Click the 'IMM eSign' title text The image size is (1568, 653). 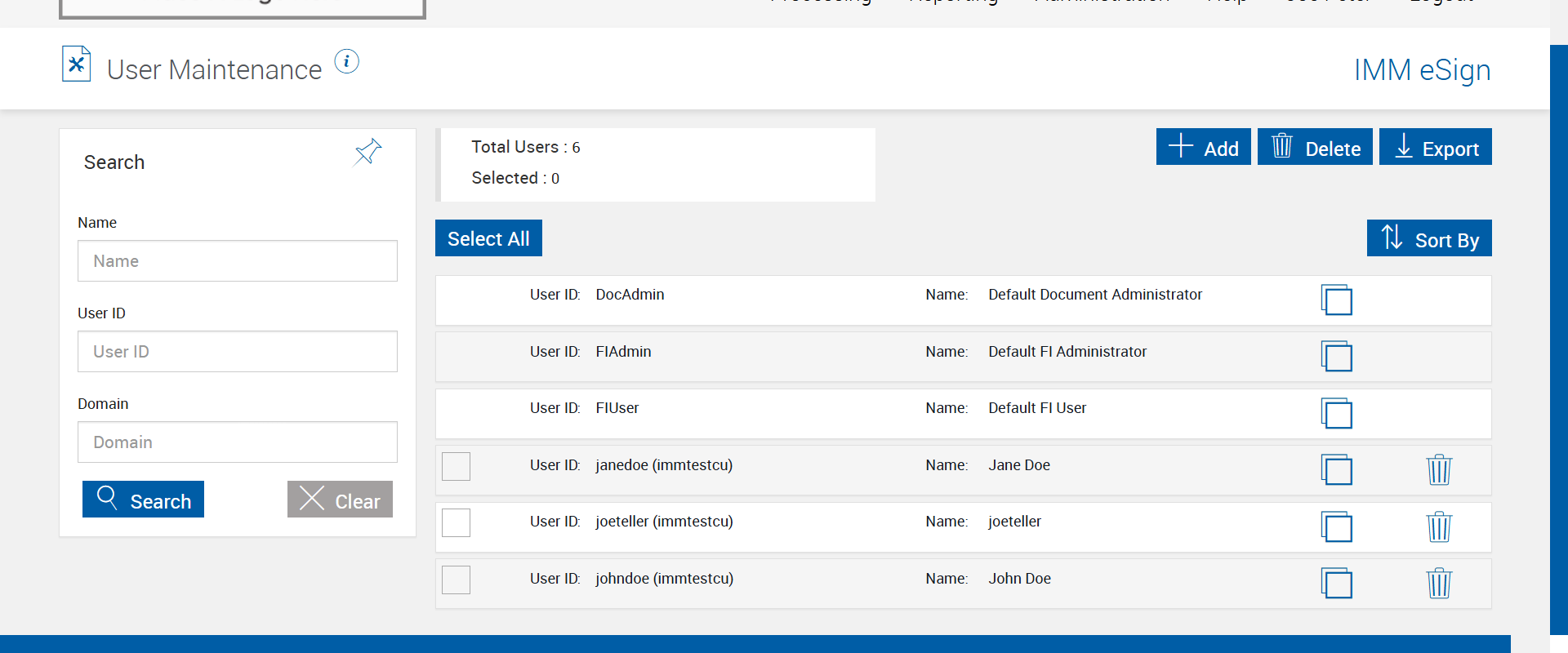pyautogui.click(x=1422, y=70)
